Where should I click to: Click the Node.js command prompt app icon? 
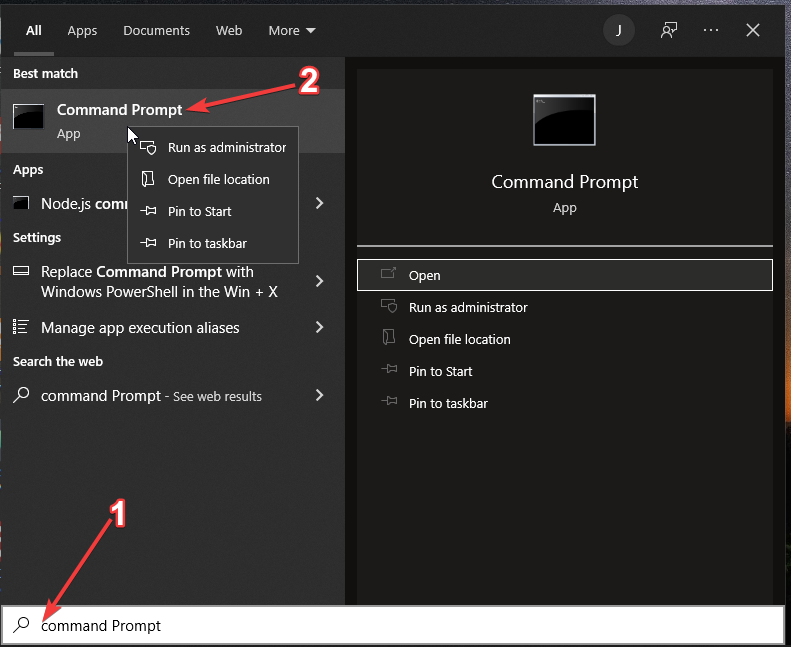(x=21, y=203)
